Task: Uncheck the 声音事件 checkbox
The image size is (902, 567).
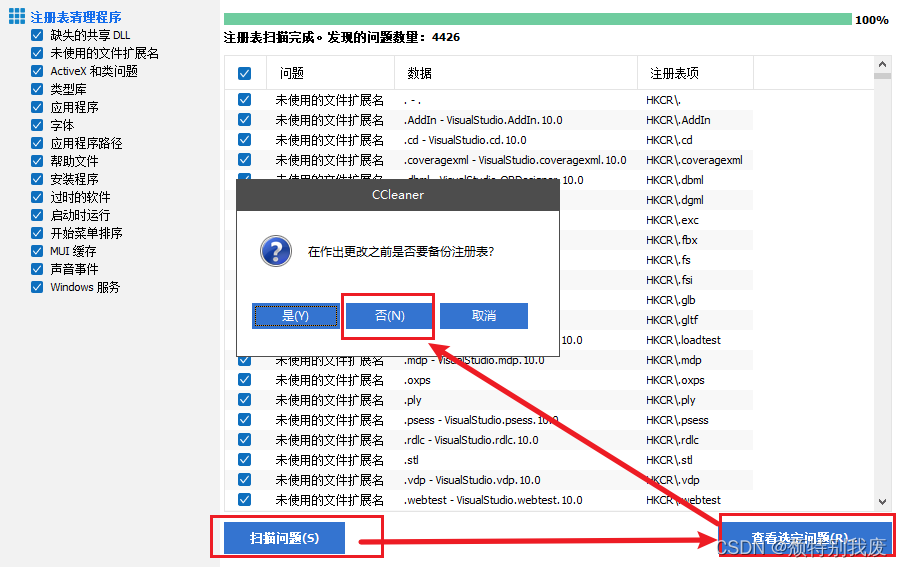Action: 37,269
